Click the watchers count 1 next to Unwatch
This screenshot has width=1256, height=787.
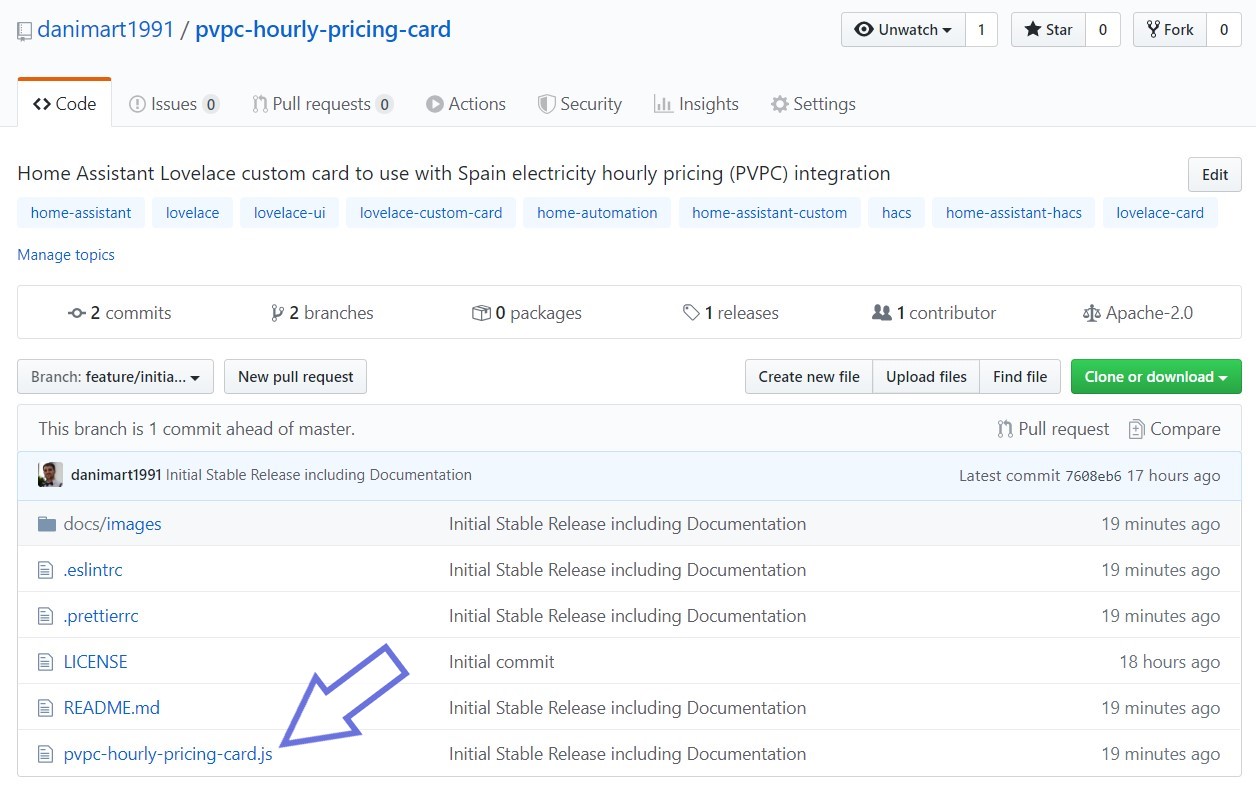coord(981,30)
